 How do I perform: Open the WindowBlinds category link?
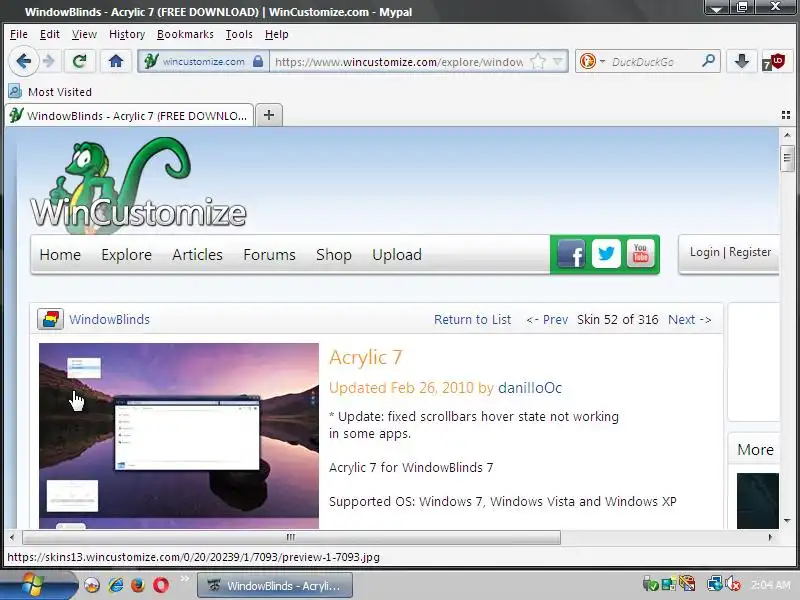pyautogui.click(x=109, y=319)
